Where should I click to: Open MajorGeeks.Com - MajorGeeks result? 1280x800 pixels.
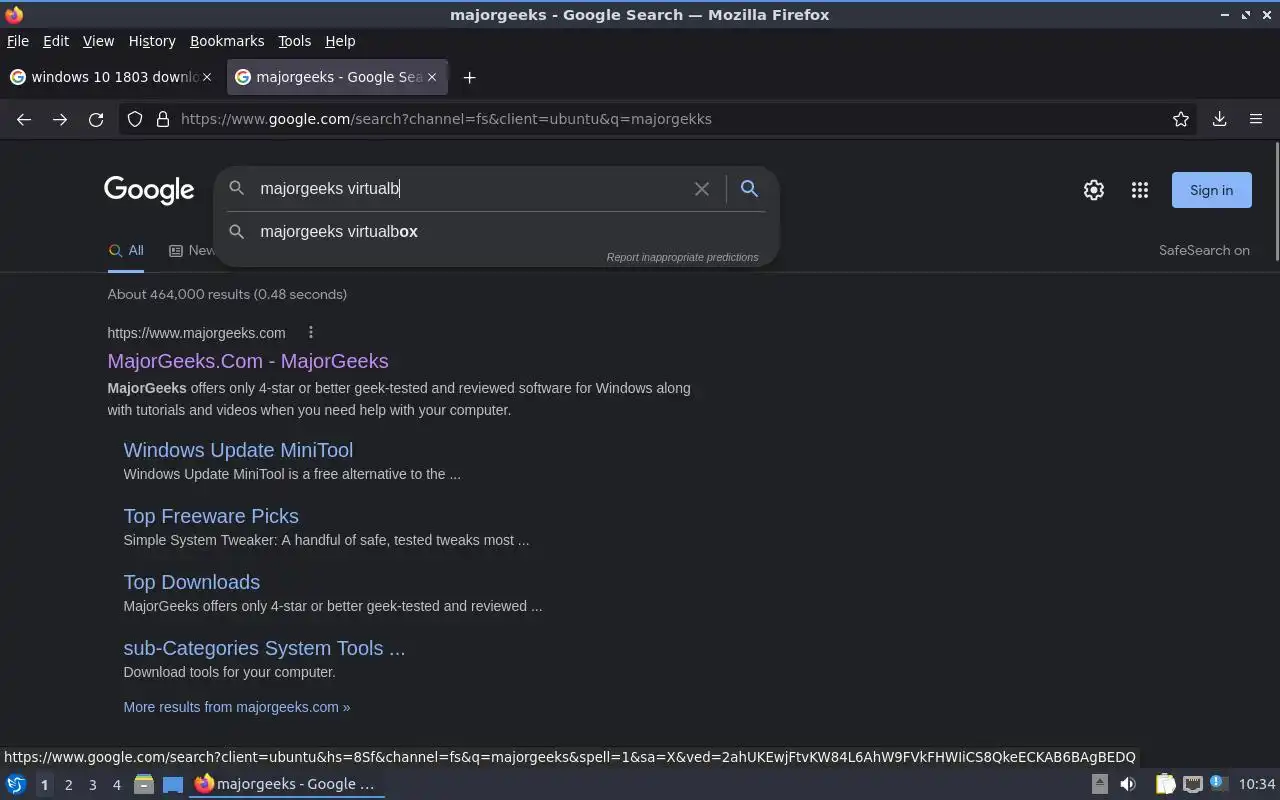point(248,361)
